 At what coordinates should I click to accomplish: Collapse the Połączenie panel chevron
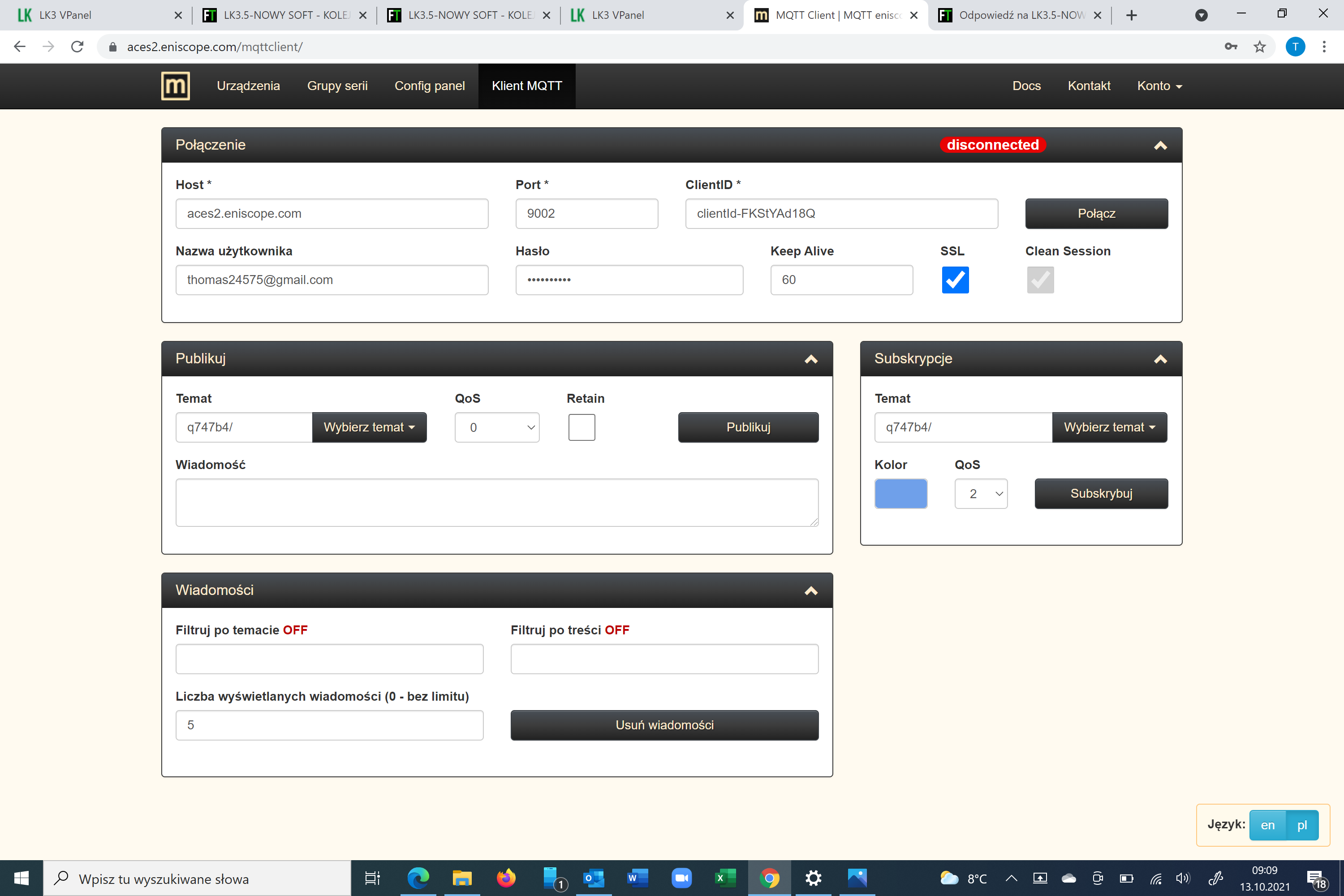(x=1160, y=146)
